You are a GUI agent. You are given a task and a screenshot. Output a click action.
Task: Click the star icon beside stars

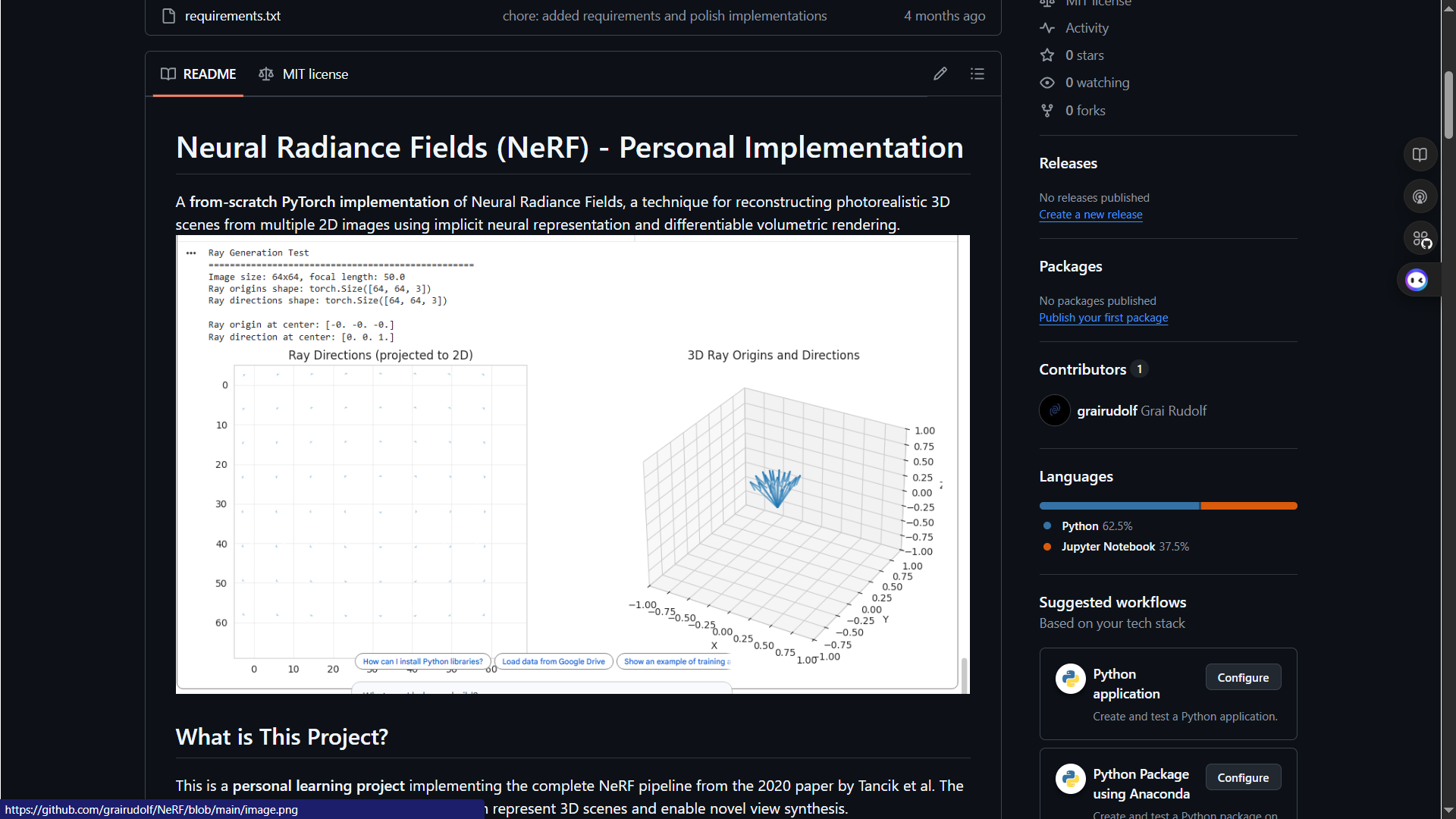1047,55
